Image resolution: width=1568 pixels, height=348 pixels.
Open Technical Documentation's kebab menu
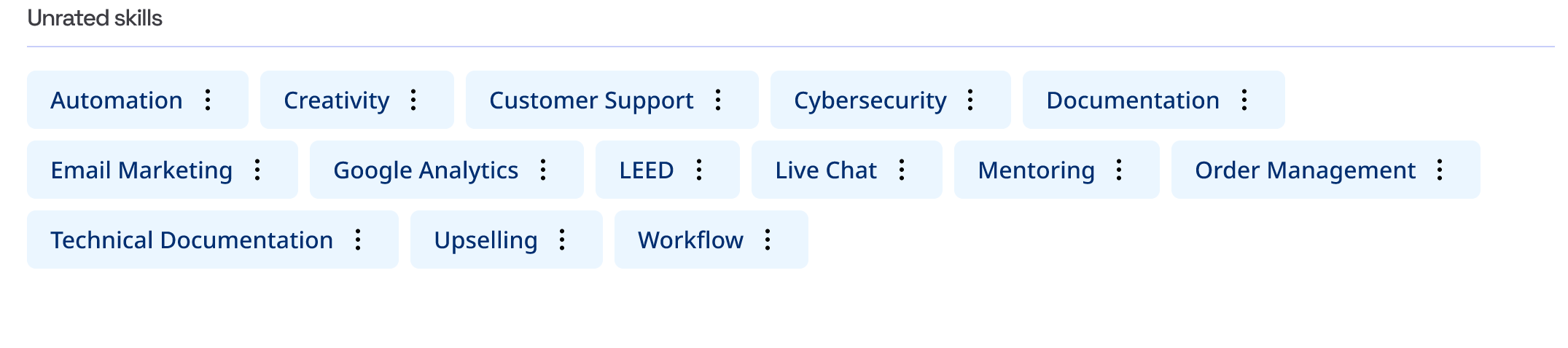coord(358,240)
